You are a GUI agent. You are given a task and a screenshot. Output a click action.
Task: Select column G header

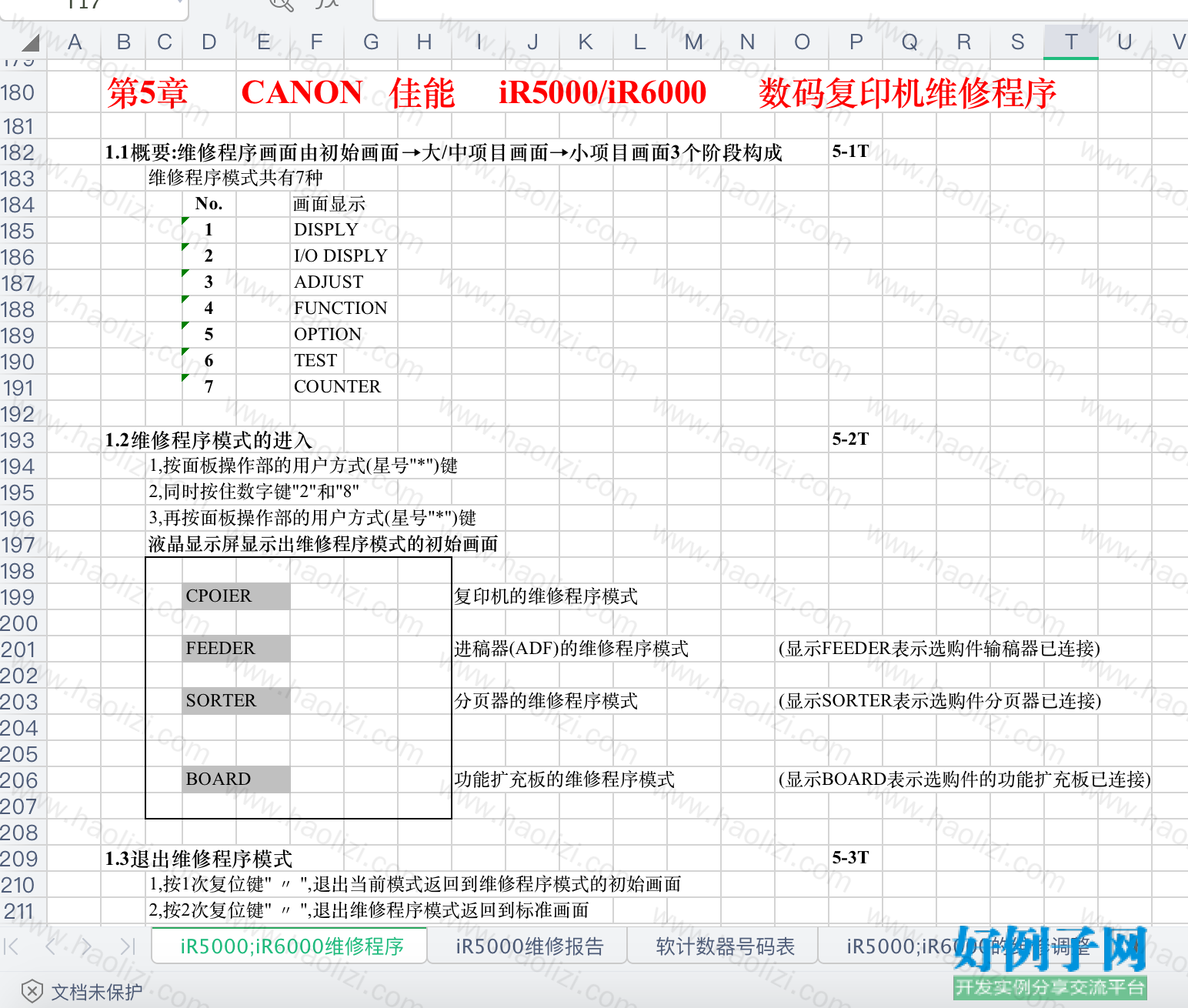click(x=371, y=42)
